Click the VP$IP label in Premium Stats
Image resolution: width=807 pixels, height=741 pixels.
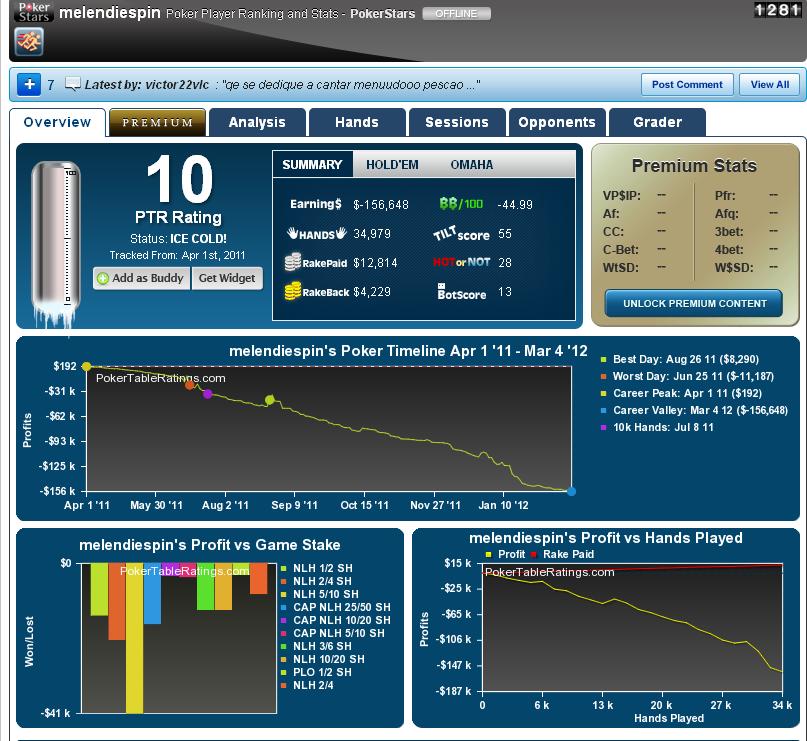622,196
